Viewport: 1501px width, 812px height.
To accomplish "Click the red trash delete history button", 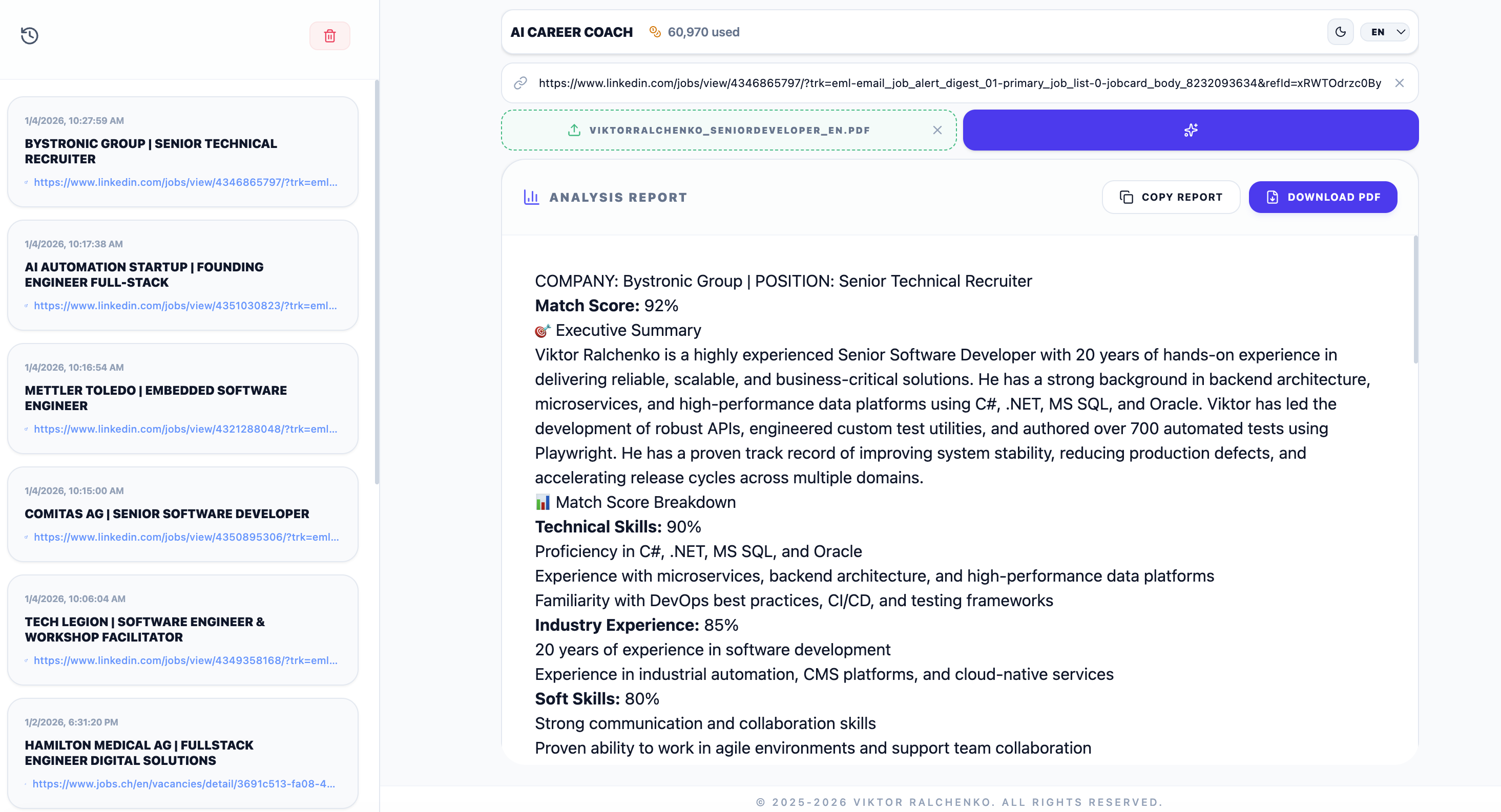I will pyautogui.click(x=330, y=35).
